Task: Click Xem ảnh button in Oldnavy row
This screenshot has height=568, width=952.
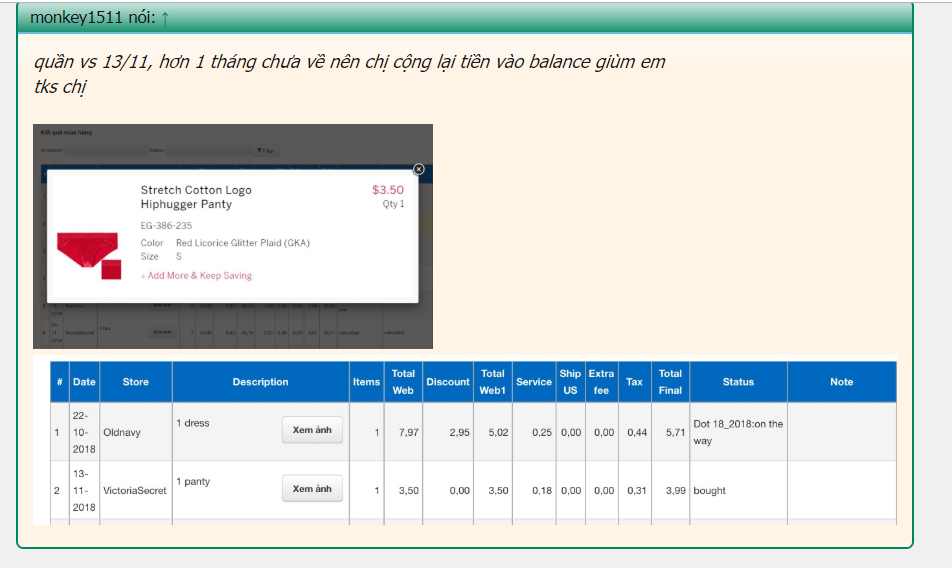Action: 312,430
